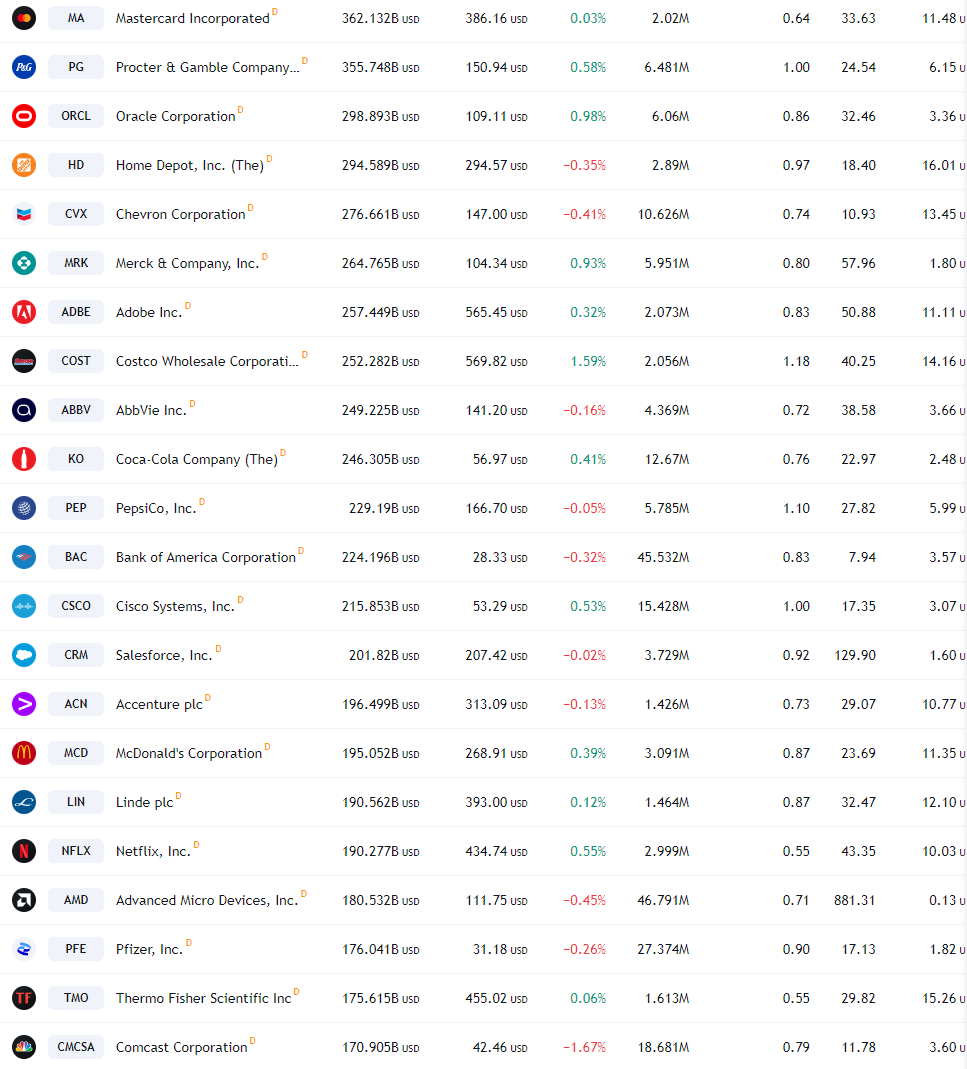Click the Home Depot logo icon
This screenshot has height=1069, width=967.
click(x=24, y=165)
